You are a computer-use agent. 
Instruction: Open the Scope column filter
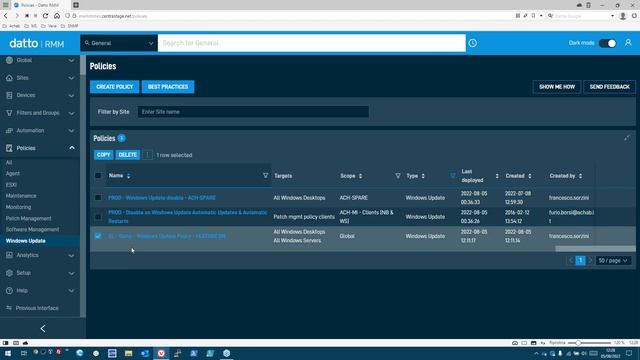[x=398, y=176]
